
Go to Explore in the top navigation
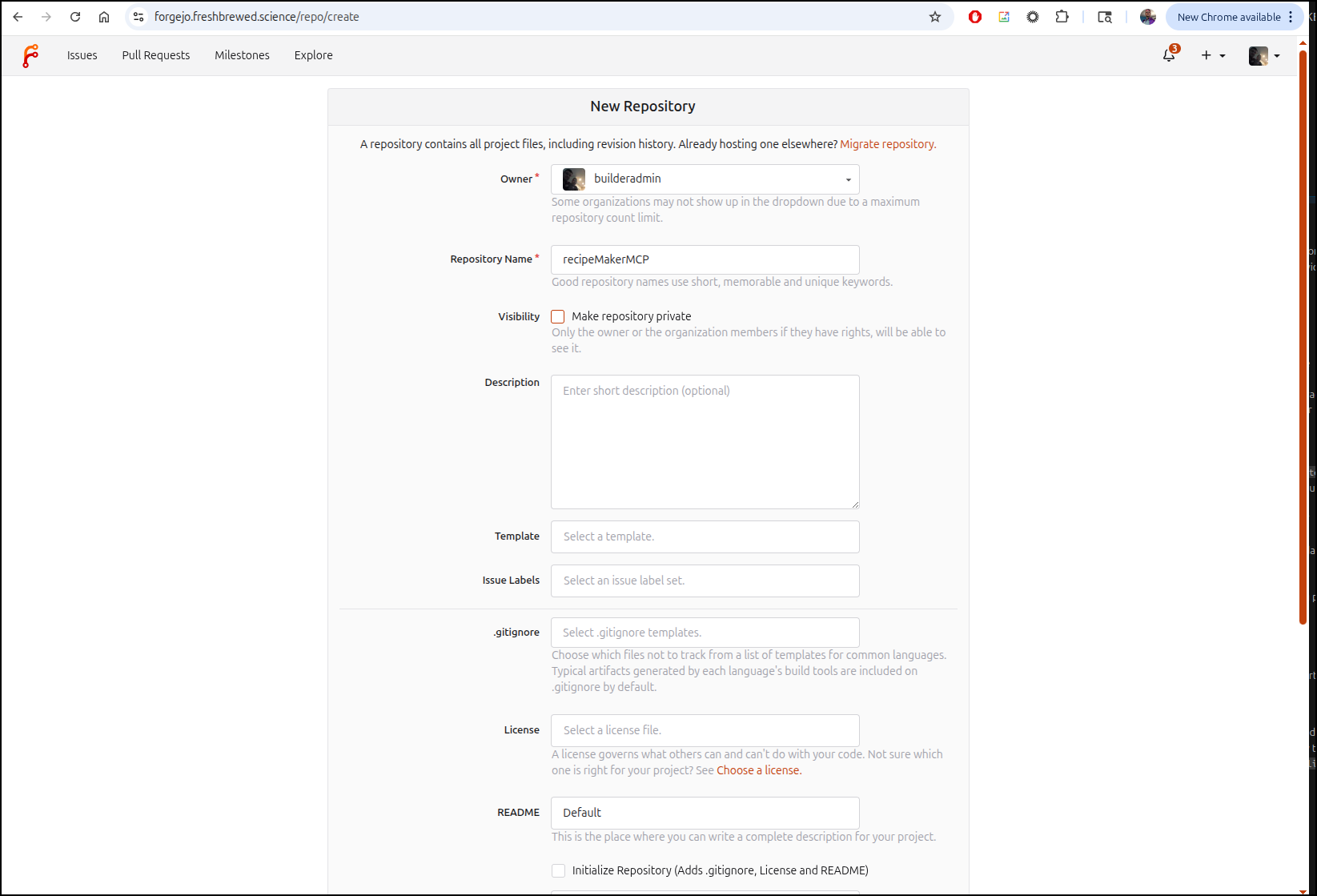tap(313, 55)
